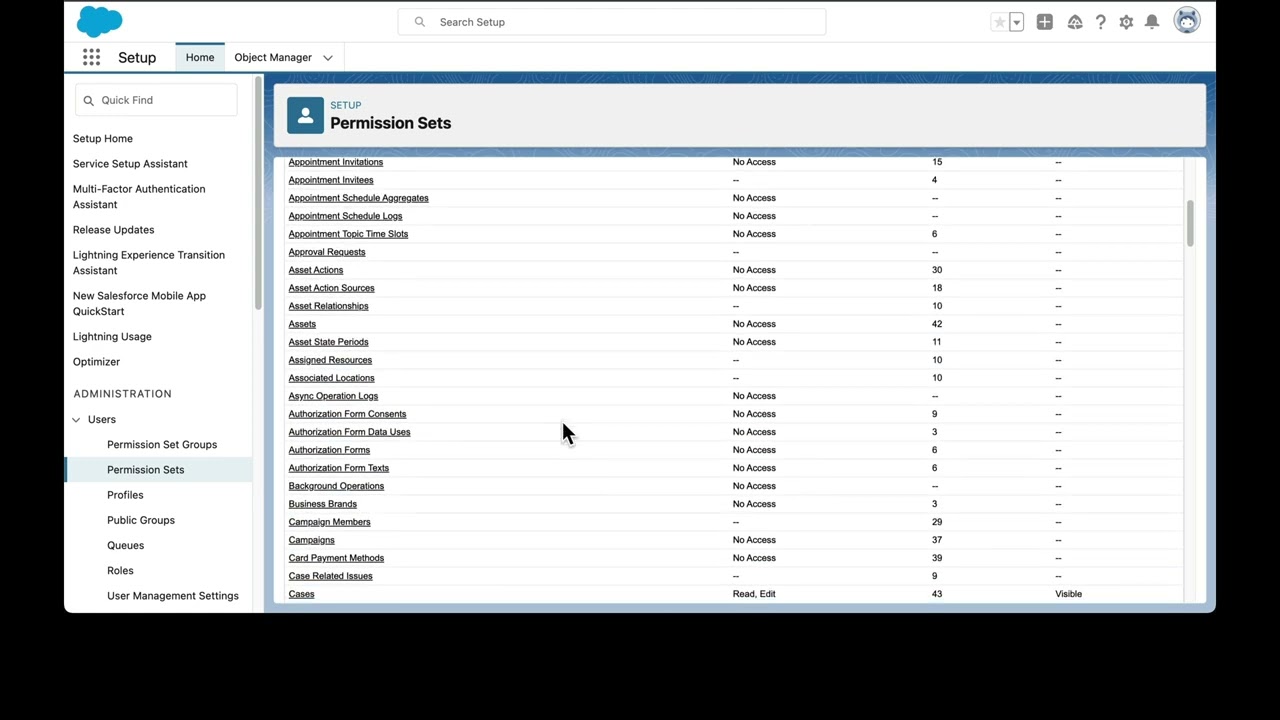
Task: Focus the Search Setup field
Action: 612,22
